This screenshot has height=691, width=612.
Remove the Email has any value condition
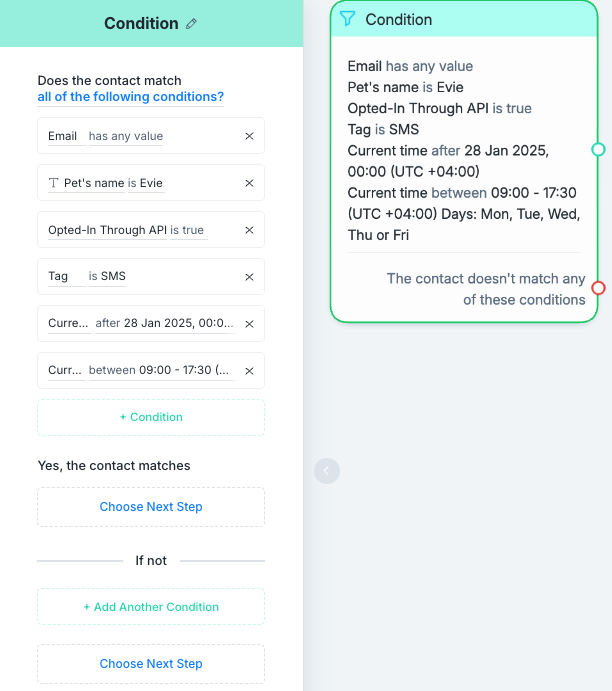coord(249,136)
